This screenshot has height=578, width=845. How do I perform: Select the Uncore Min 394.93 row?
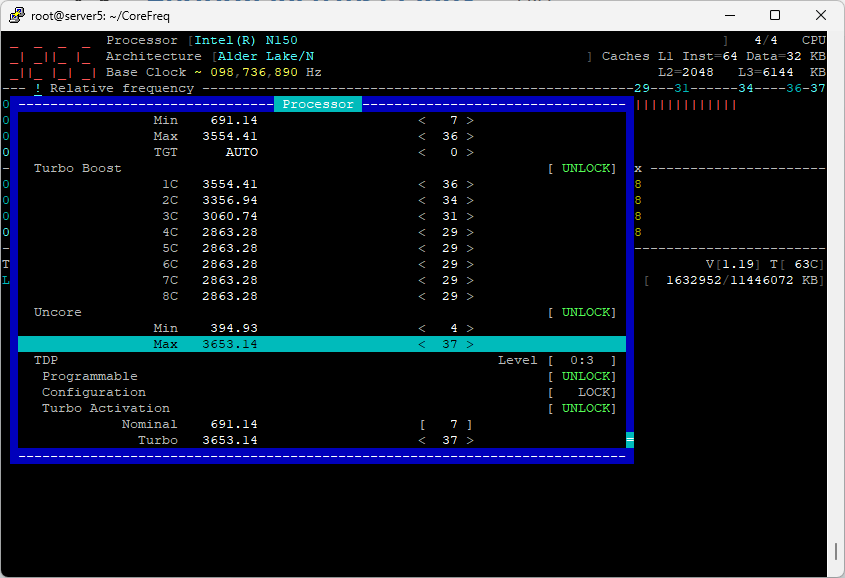pos(322,328)
